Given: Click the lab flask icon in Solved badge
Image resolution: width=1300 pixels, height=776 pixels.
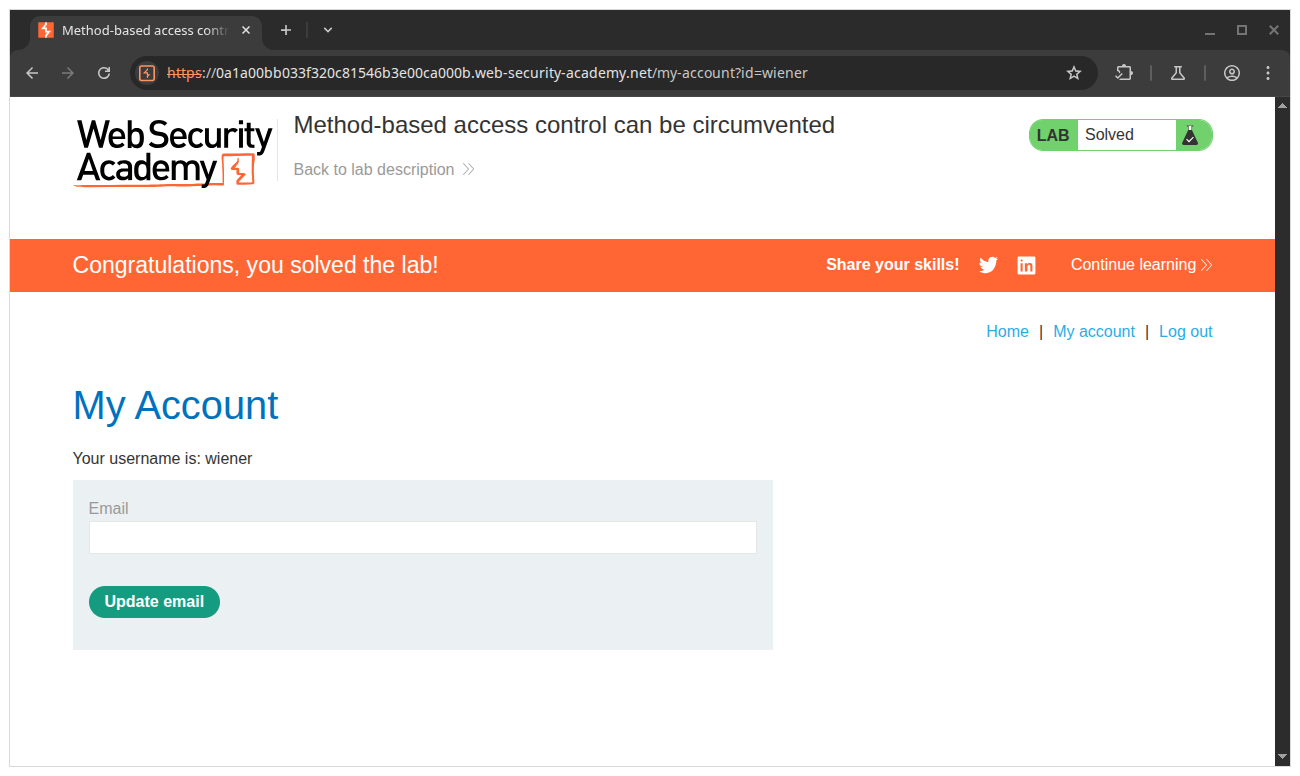Looking at the screenshot, I should pos(1189,135).
